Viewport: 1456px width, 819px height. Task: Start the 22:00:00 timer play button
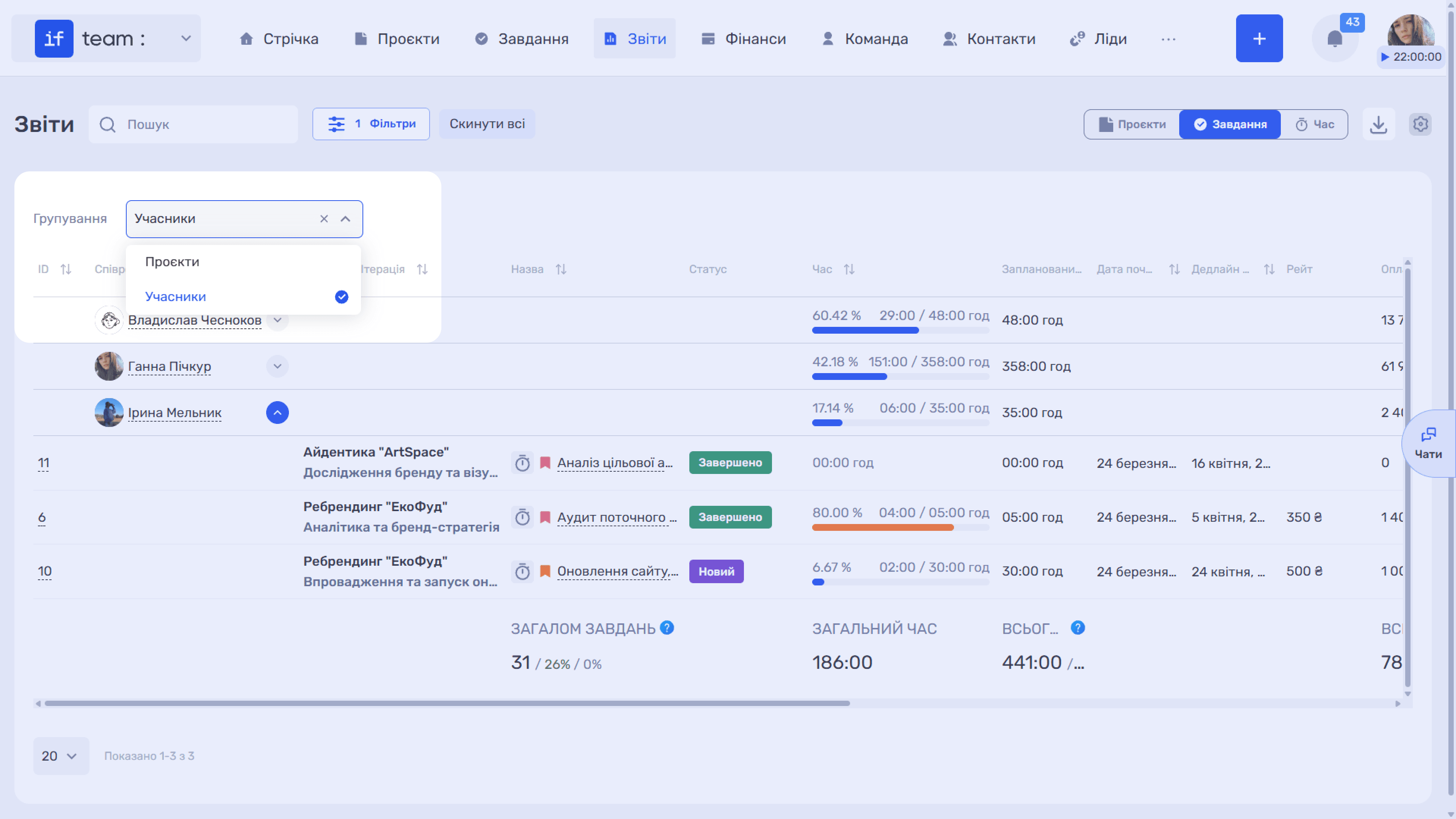point(1385,57)
